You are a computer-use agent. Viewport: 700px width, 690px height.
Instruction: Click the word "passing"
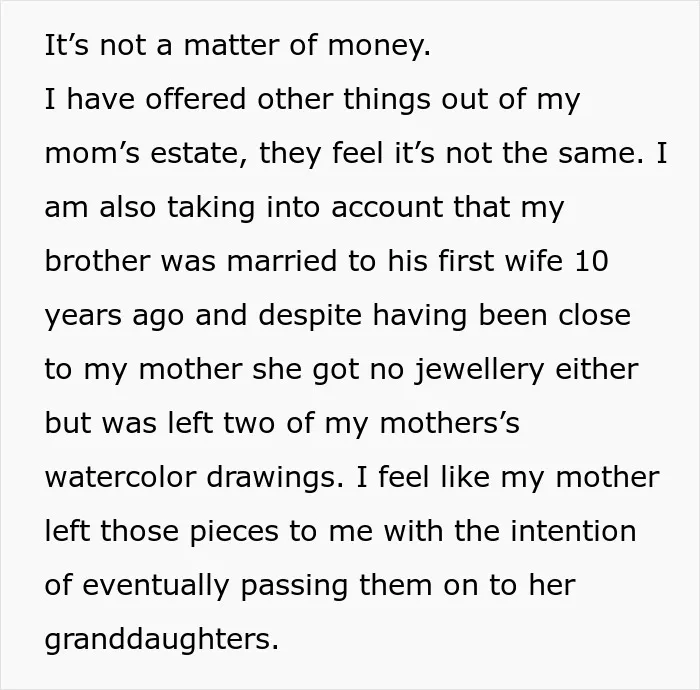click(x=294, y=586)
